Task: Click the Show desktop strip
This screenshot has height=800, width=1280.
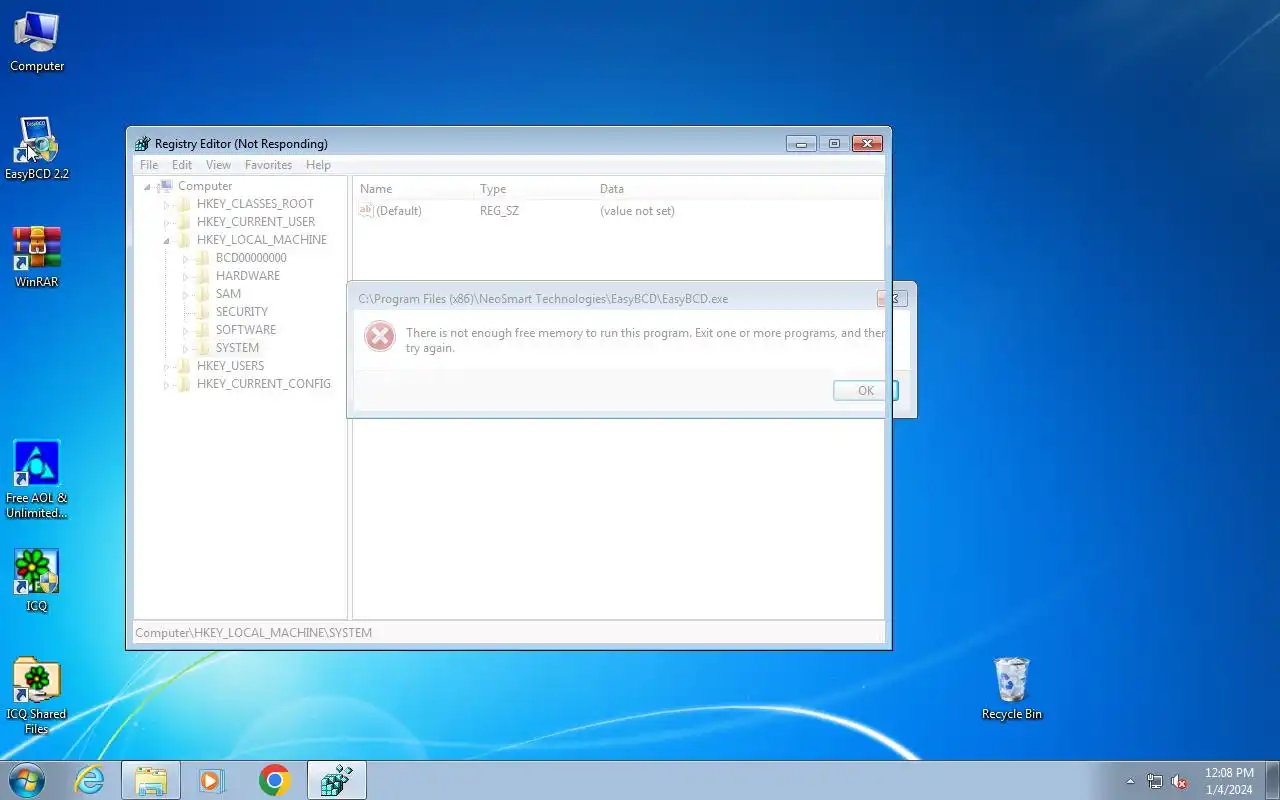Action: pos(1272,780)
